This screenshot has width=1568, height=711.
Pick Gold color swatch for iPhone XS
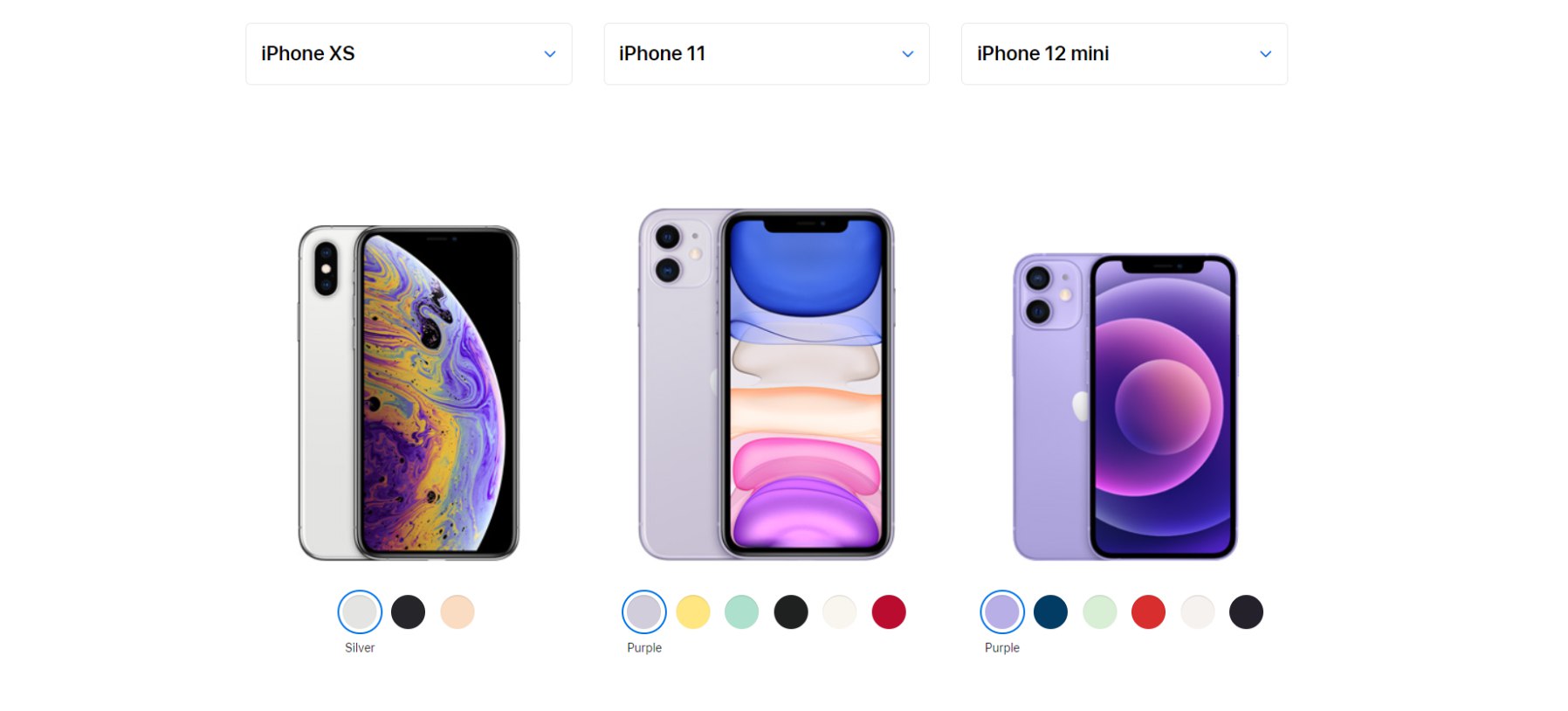coord(457,612)
